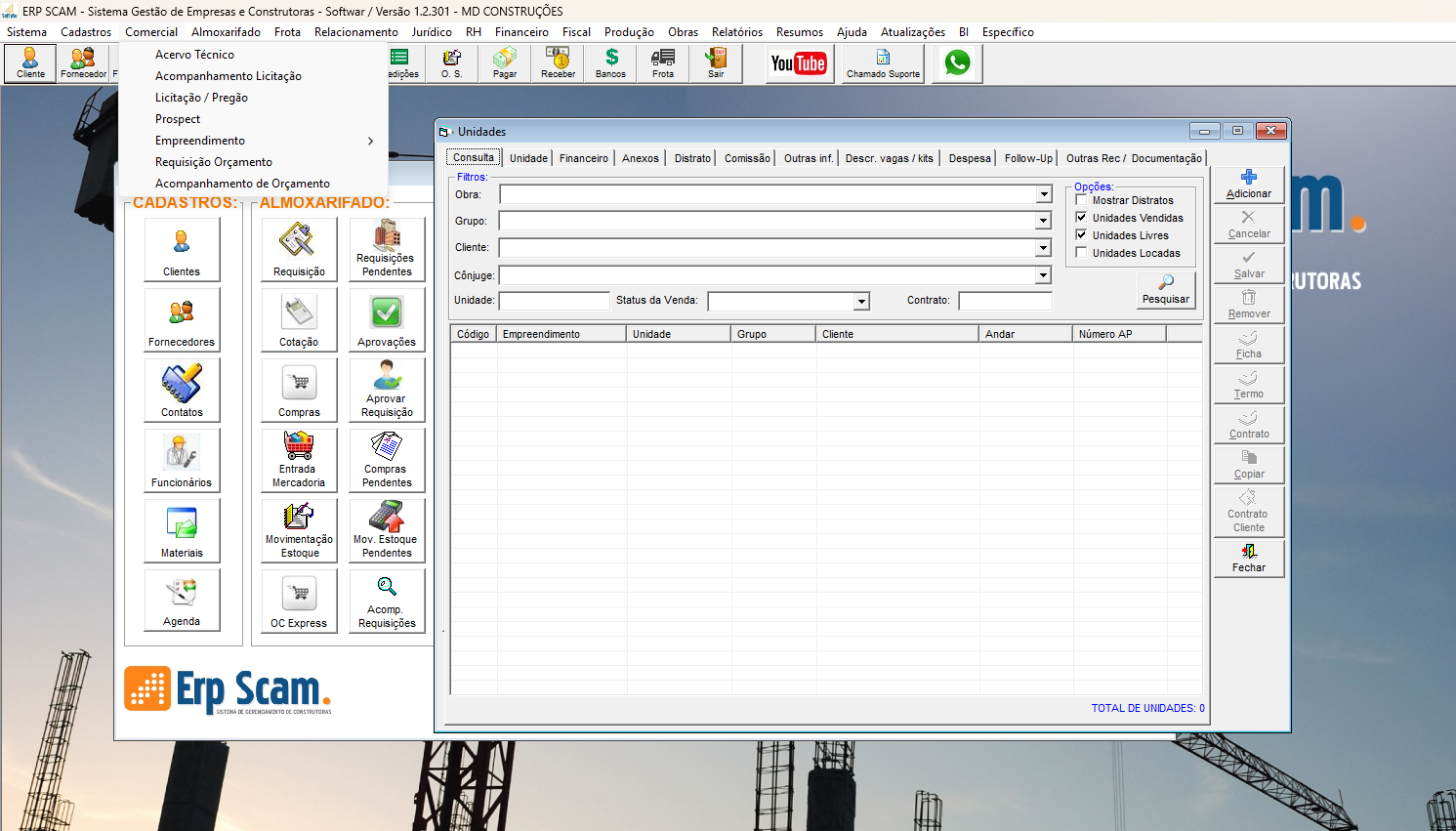The height and width of the screenshot is (831, 1456).
Task: Sort by the Número AP column header
Action: [1119, 334]
